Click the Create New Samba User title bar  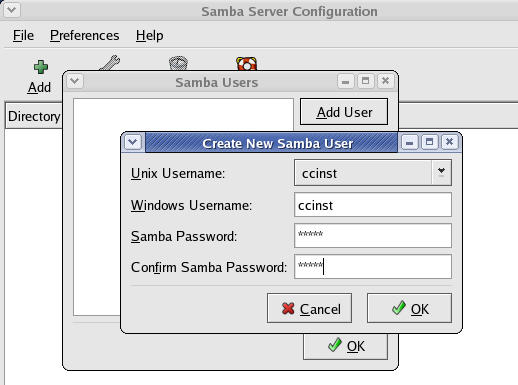coord(271,143)
